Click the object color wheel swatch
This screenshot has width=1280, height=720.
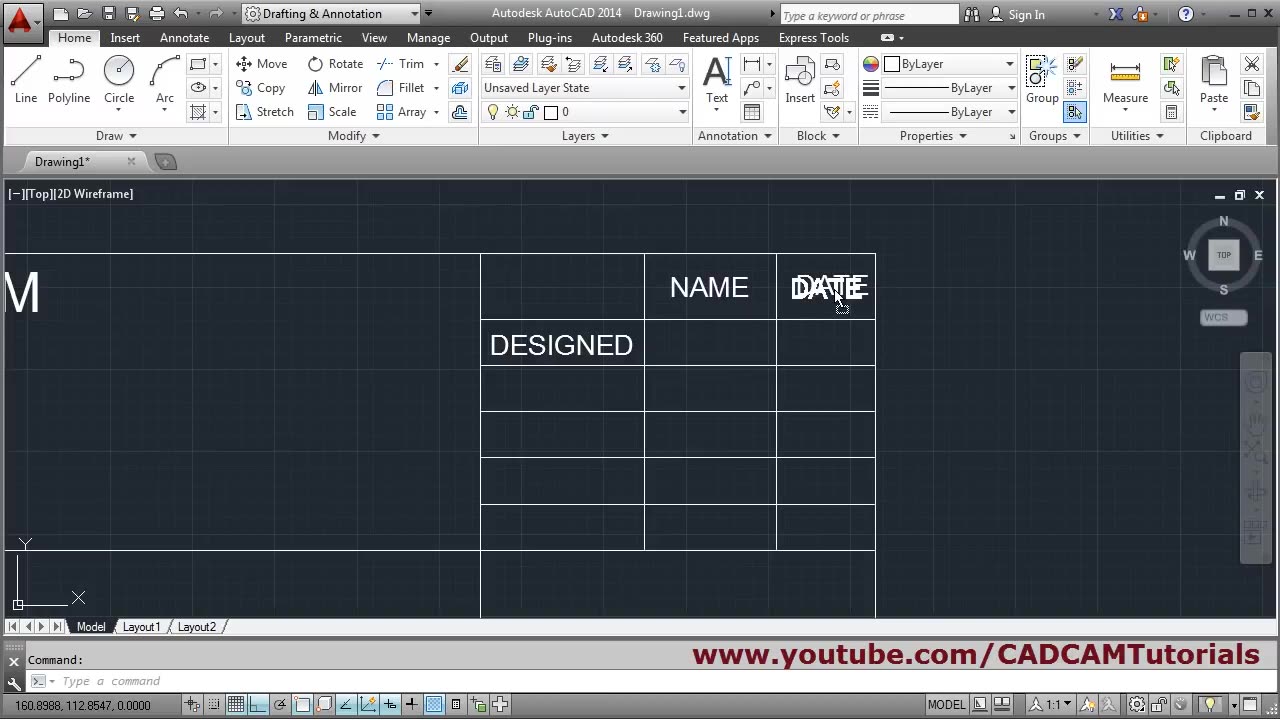coord(871,64)
